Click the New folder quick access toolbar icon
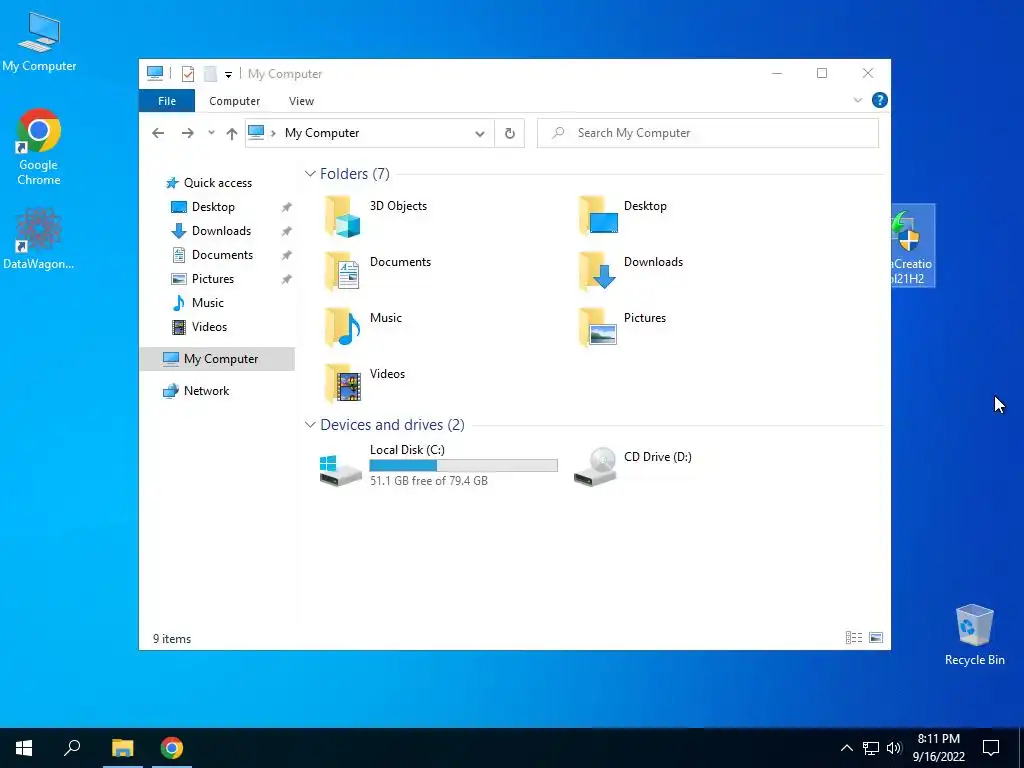 [x=210, y=74]
